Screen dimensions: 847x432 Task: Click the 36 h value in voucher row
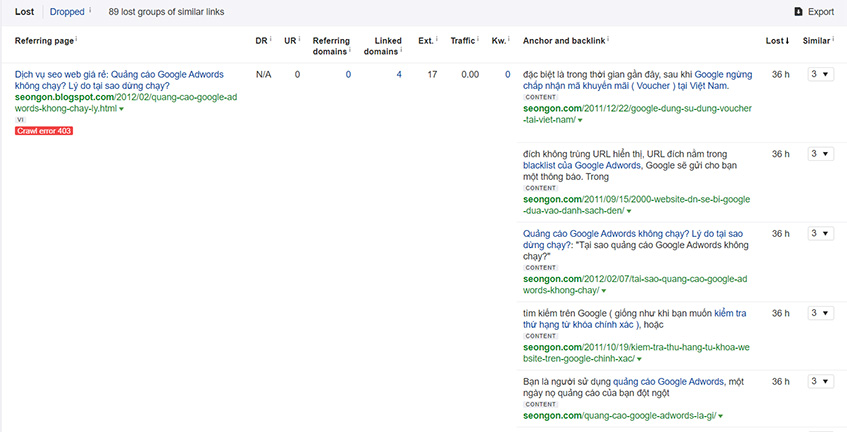(x=780, y=75)
